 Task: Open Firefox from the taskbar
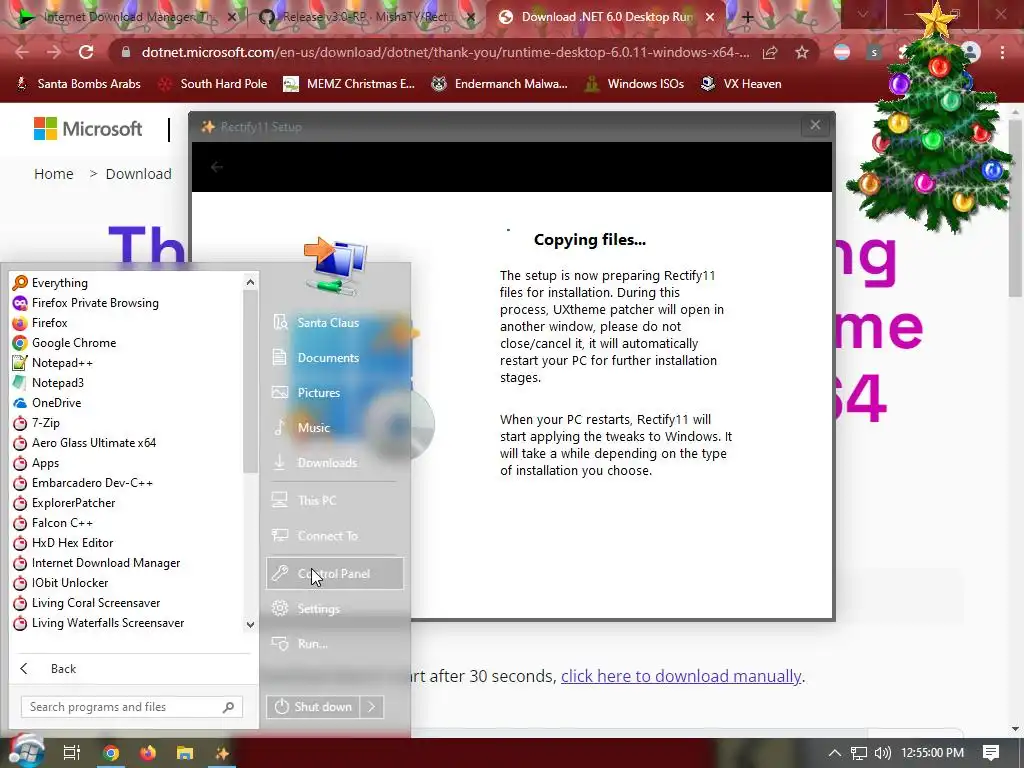click(x=148, y=753)
